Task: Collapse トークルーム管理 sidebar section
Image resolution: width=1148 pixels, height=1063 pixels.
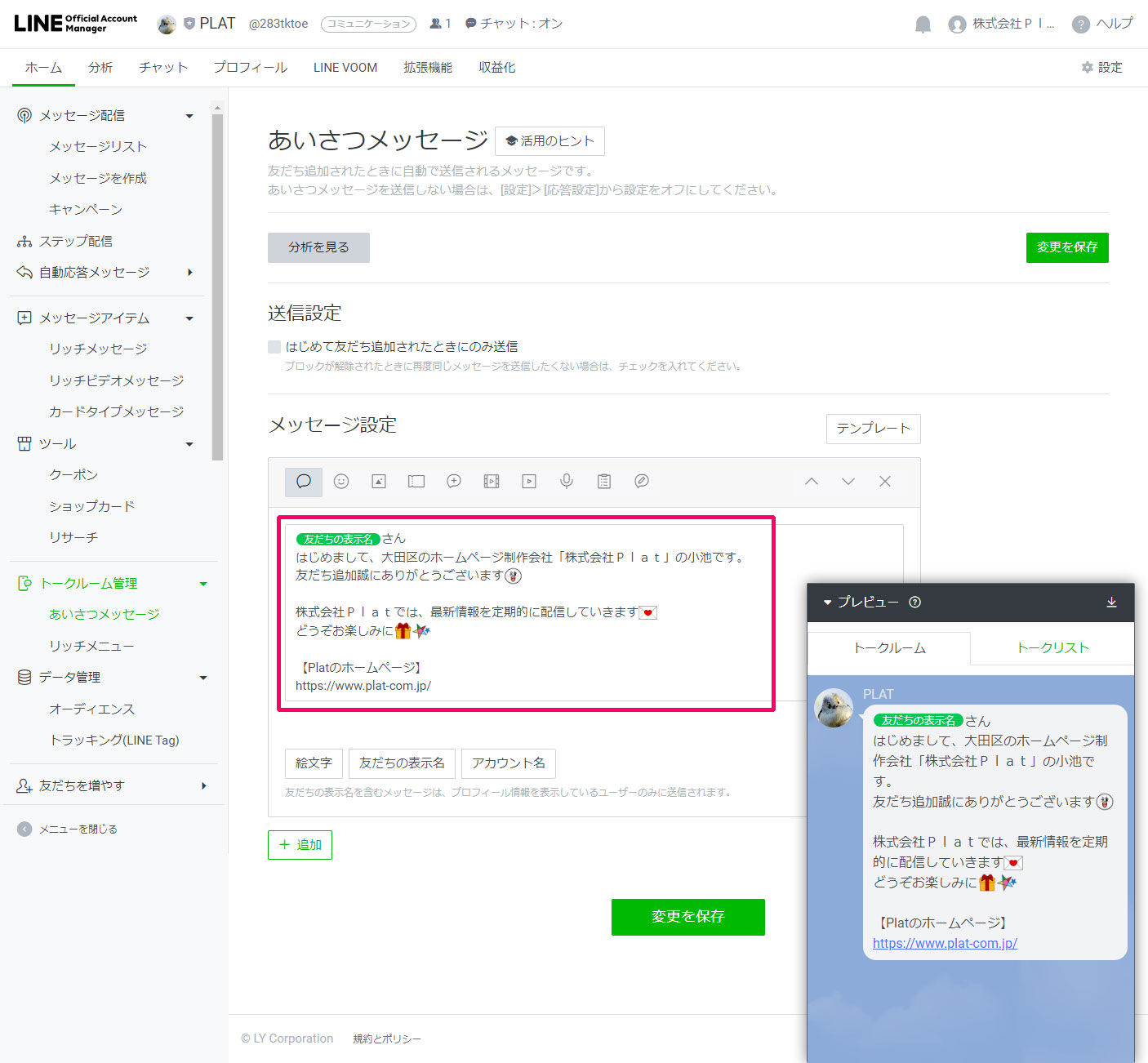Action: click(x=203, y=584)
